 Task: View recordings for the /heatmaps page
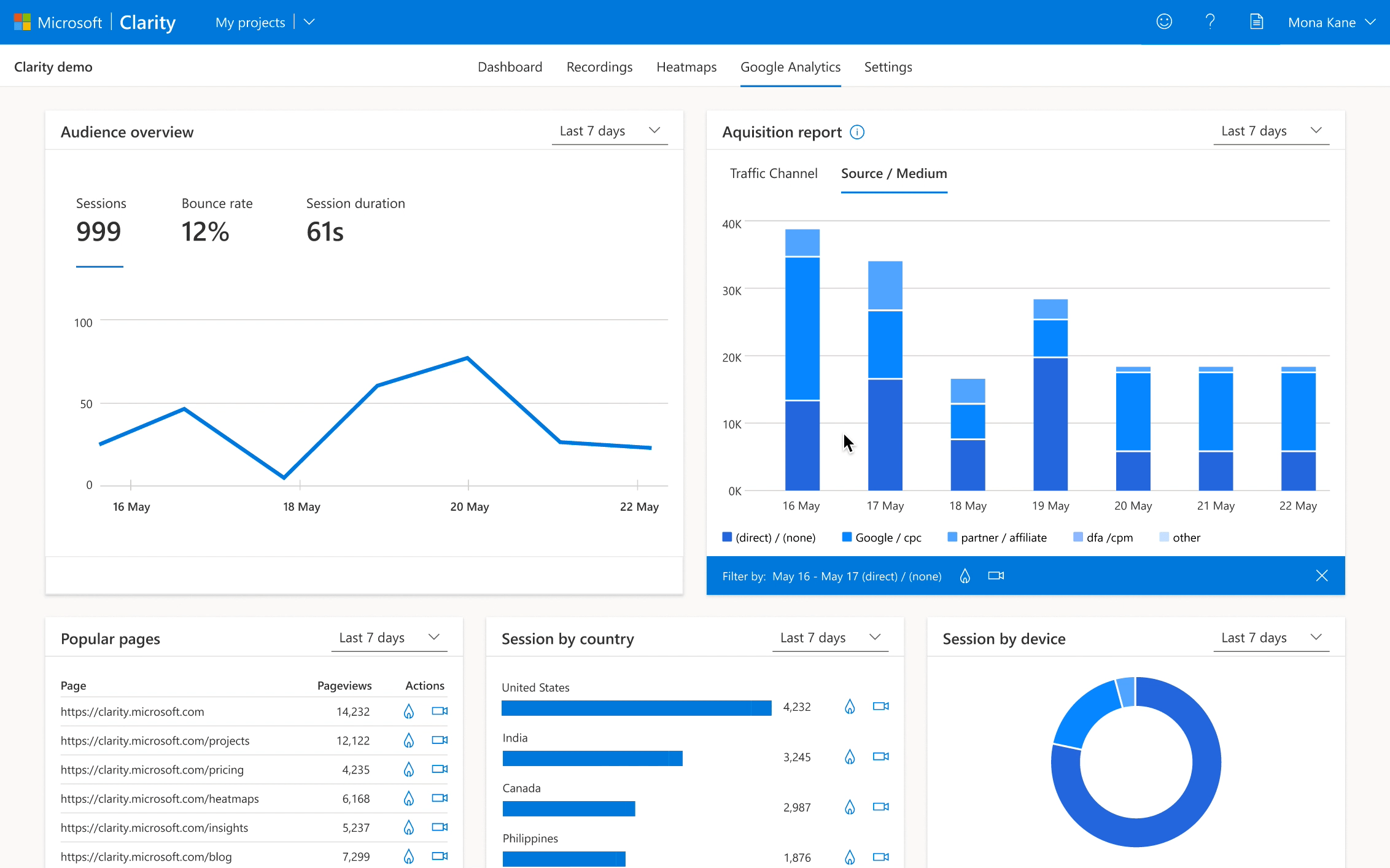(x=440, y=798)
